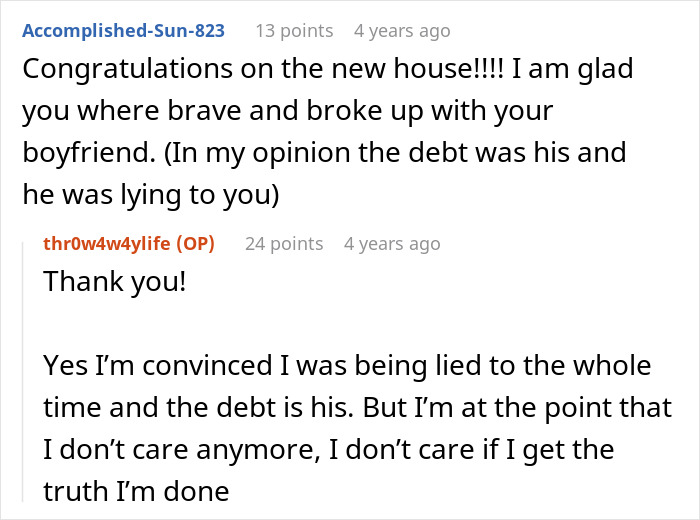
Task: Click the line starting 'you where brave'
Action: [x=288, y=110]
